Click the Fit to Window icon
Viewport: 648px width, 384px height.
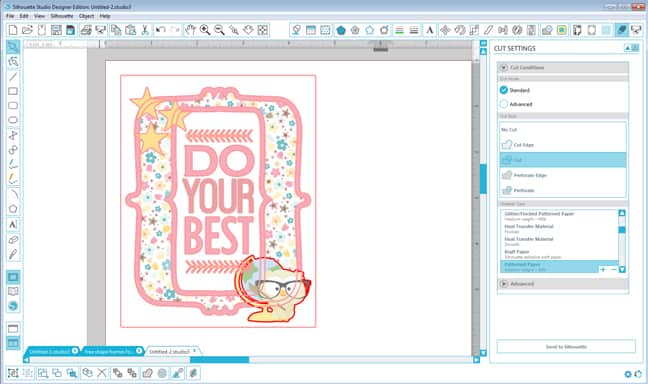point(262,30)
